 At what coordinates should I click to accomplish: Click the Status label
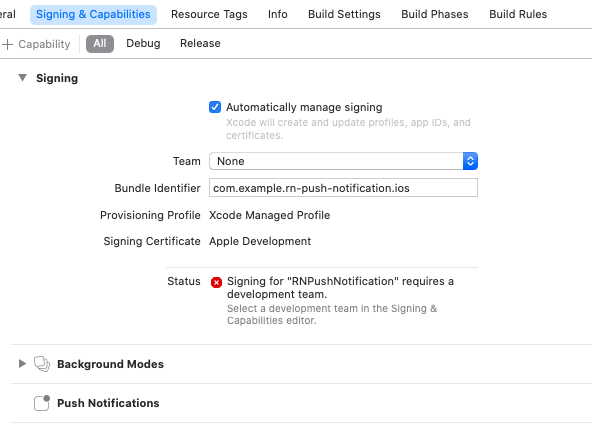(x=184, y=281)
